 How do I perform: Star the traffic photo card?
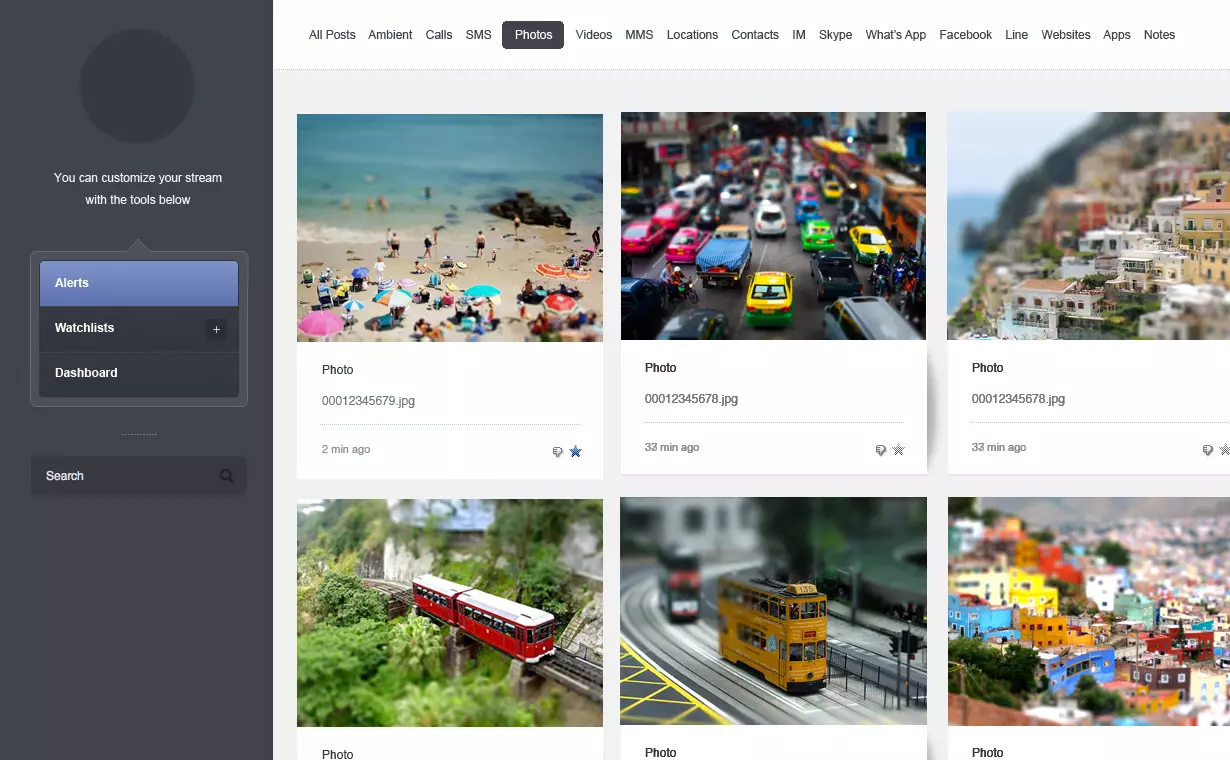pyautogui.click(x=898, y=450)
